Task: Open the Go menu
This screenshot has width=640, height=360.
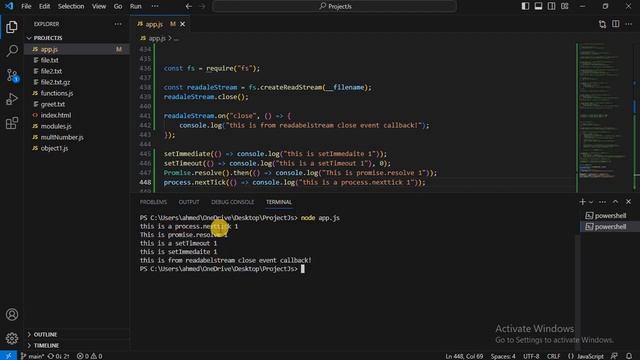Action: (x=118, y=6)
